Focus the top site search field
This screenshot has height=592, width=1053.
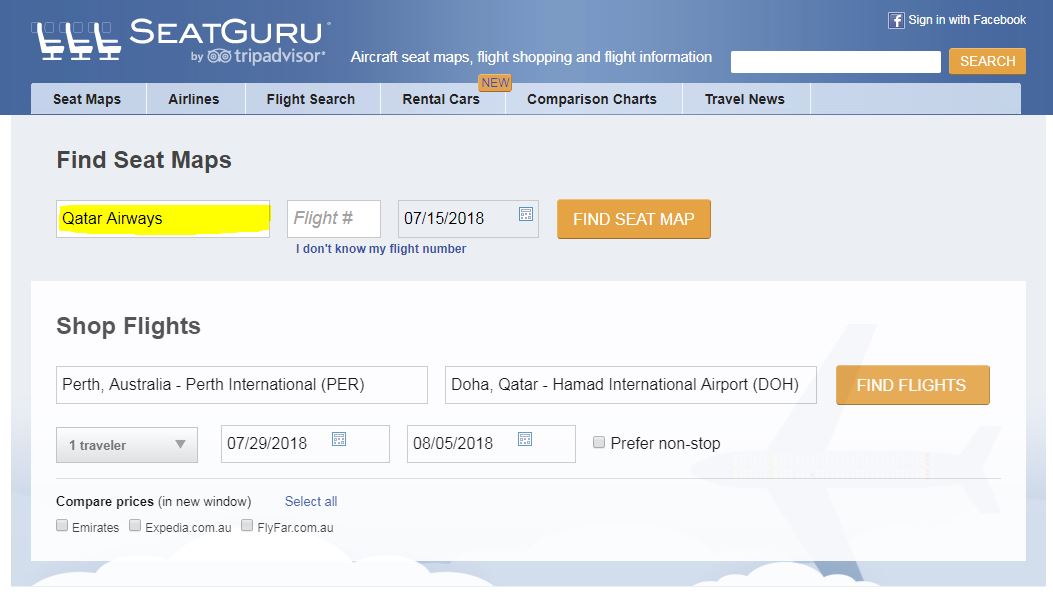[835, 62]
